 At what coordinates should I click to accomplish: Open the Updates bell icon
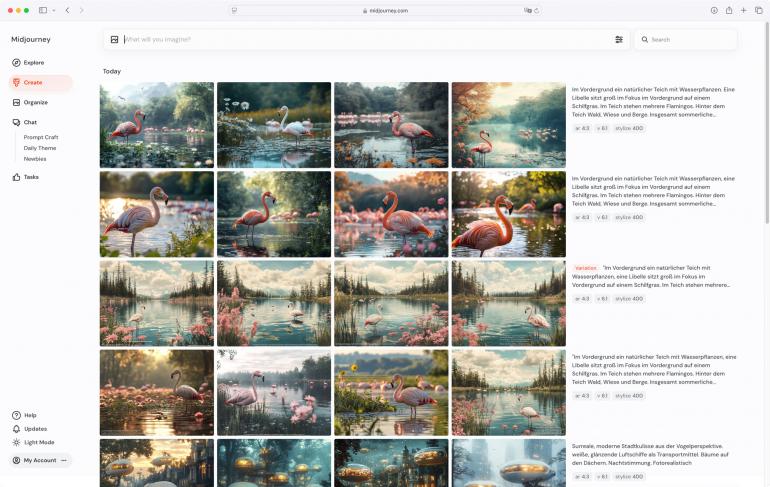point(16,429)
